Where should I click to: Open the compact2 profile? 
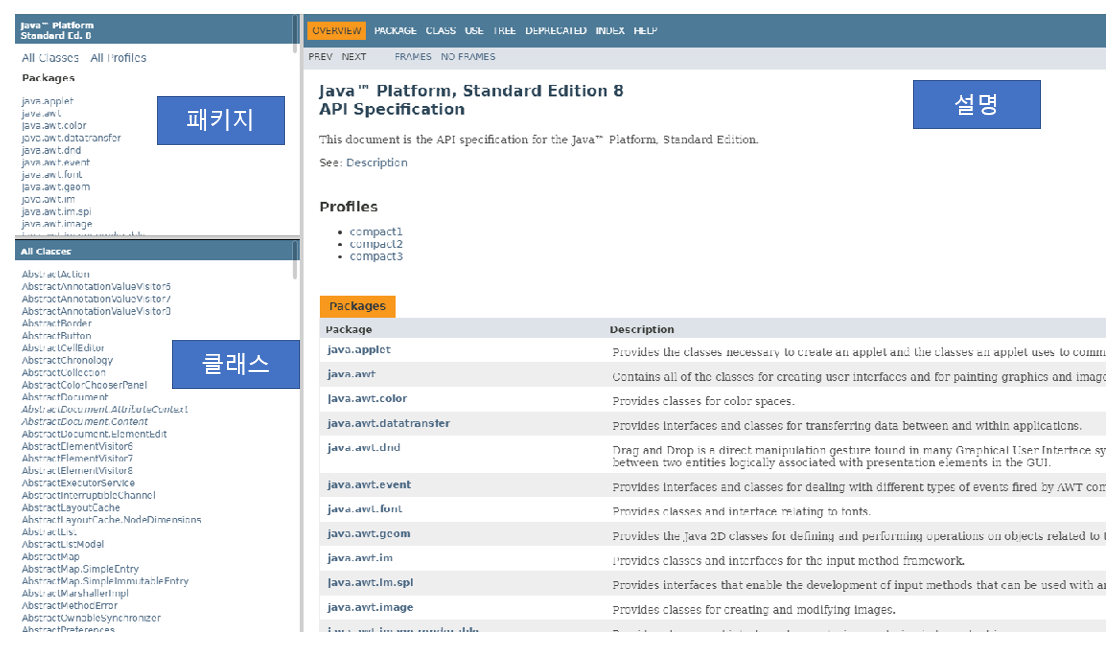[376, 244]
